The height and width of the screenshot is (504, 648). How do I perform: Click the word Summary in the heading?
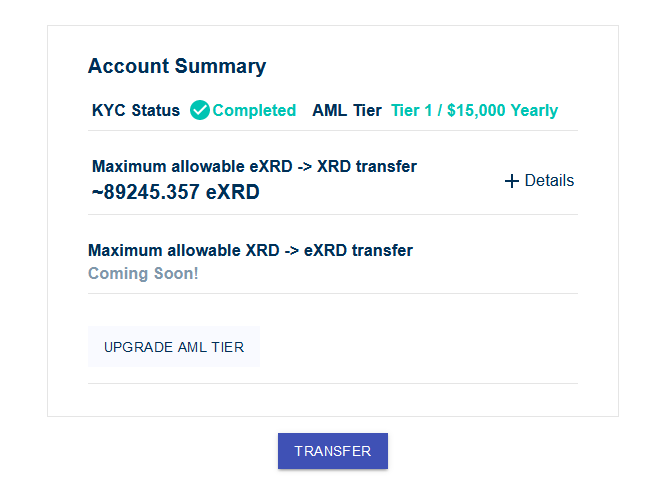point(221,67)
